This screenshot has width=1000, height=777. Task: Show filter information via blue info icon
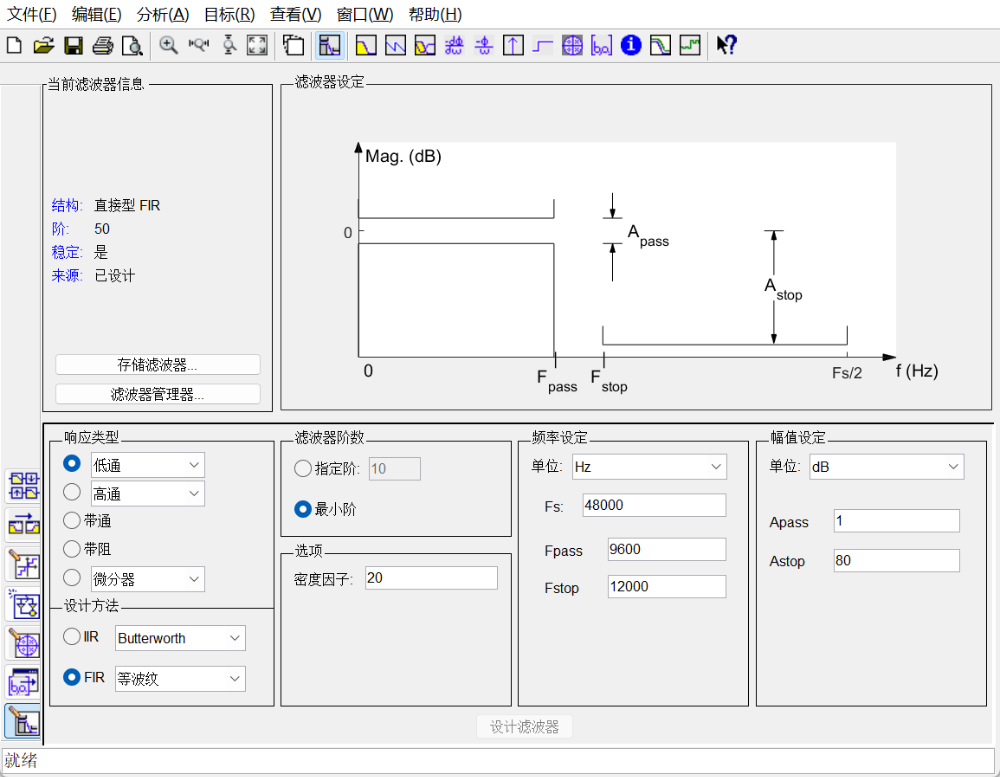[x=631, y=45]
